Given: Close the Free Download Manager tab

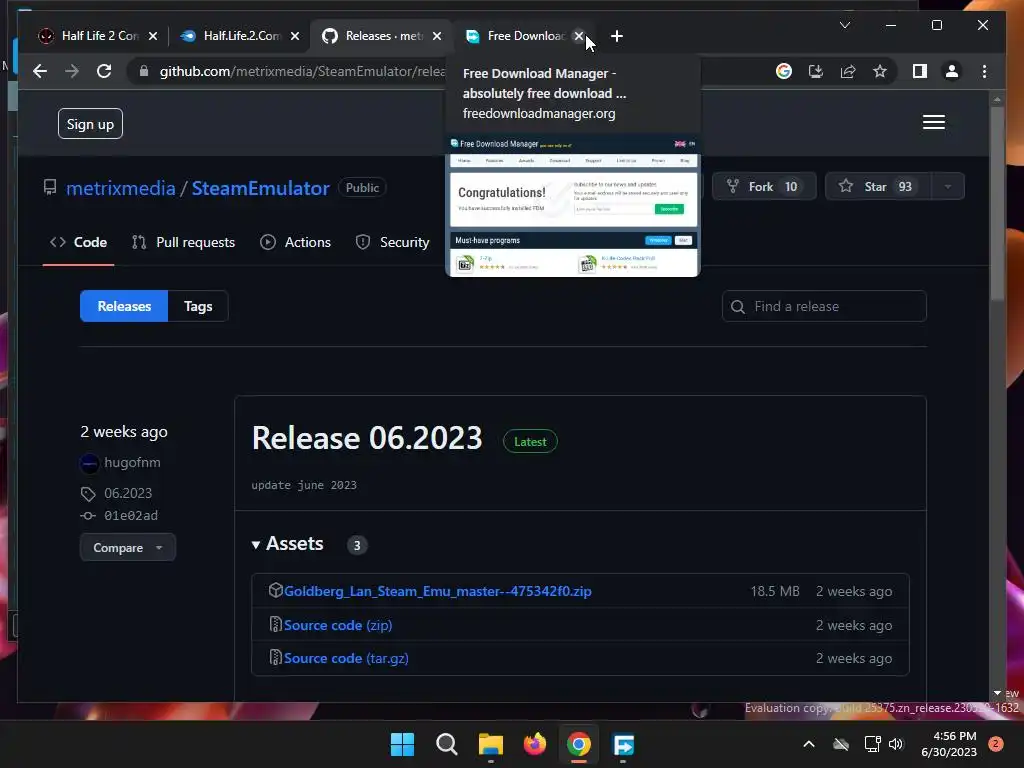Looking at the screenshot, I should [x=579, y=36].
